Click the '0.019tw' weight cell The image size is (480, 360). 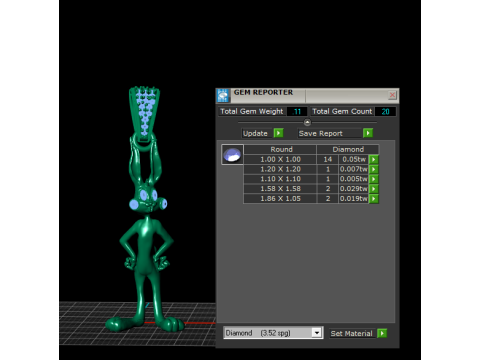(x=354, y=199)
